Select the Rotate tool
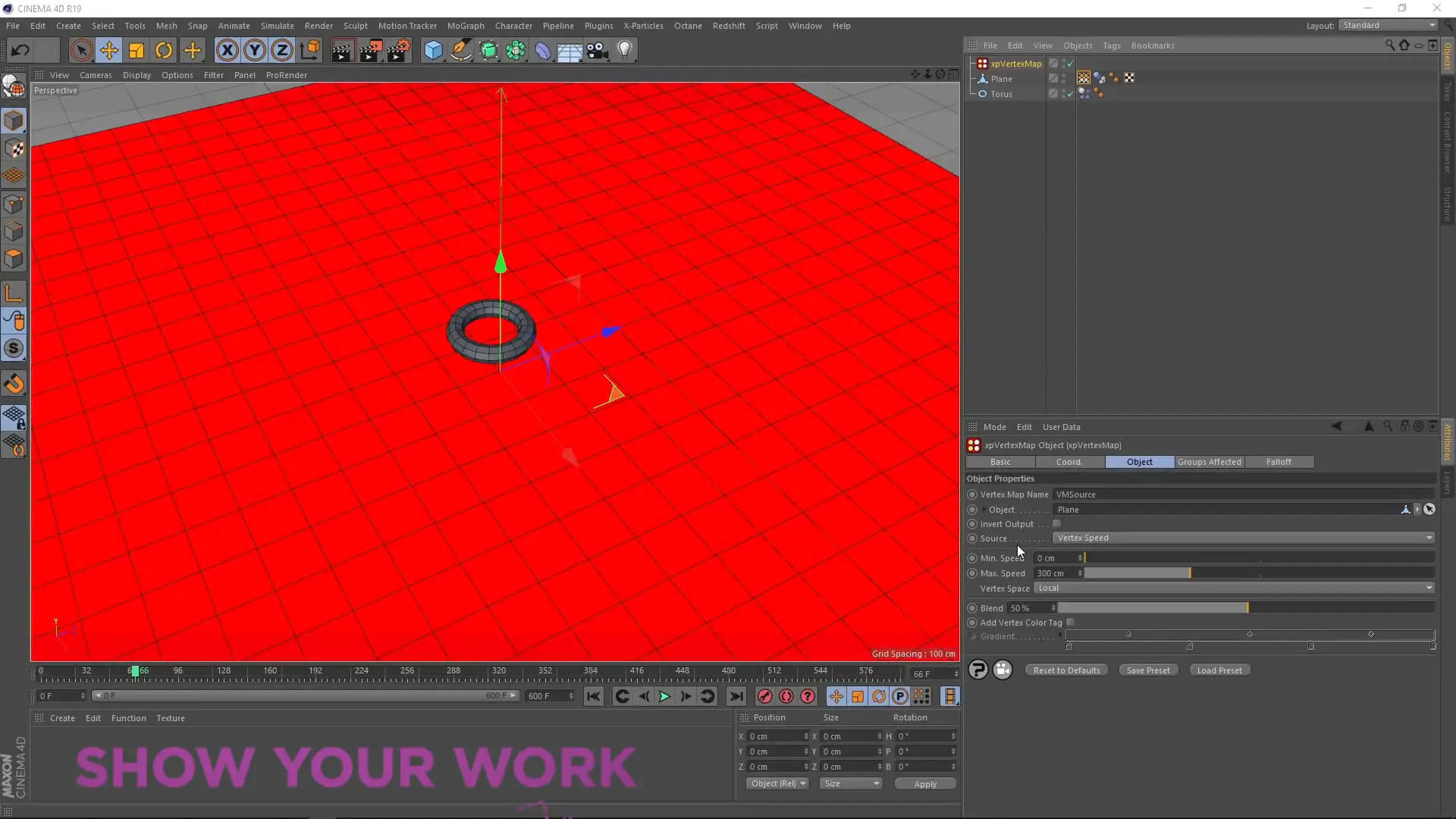This screenshot has width=1456, height=819. coord(164,51)
